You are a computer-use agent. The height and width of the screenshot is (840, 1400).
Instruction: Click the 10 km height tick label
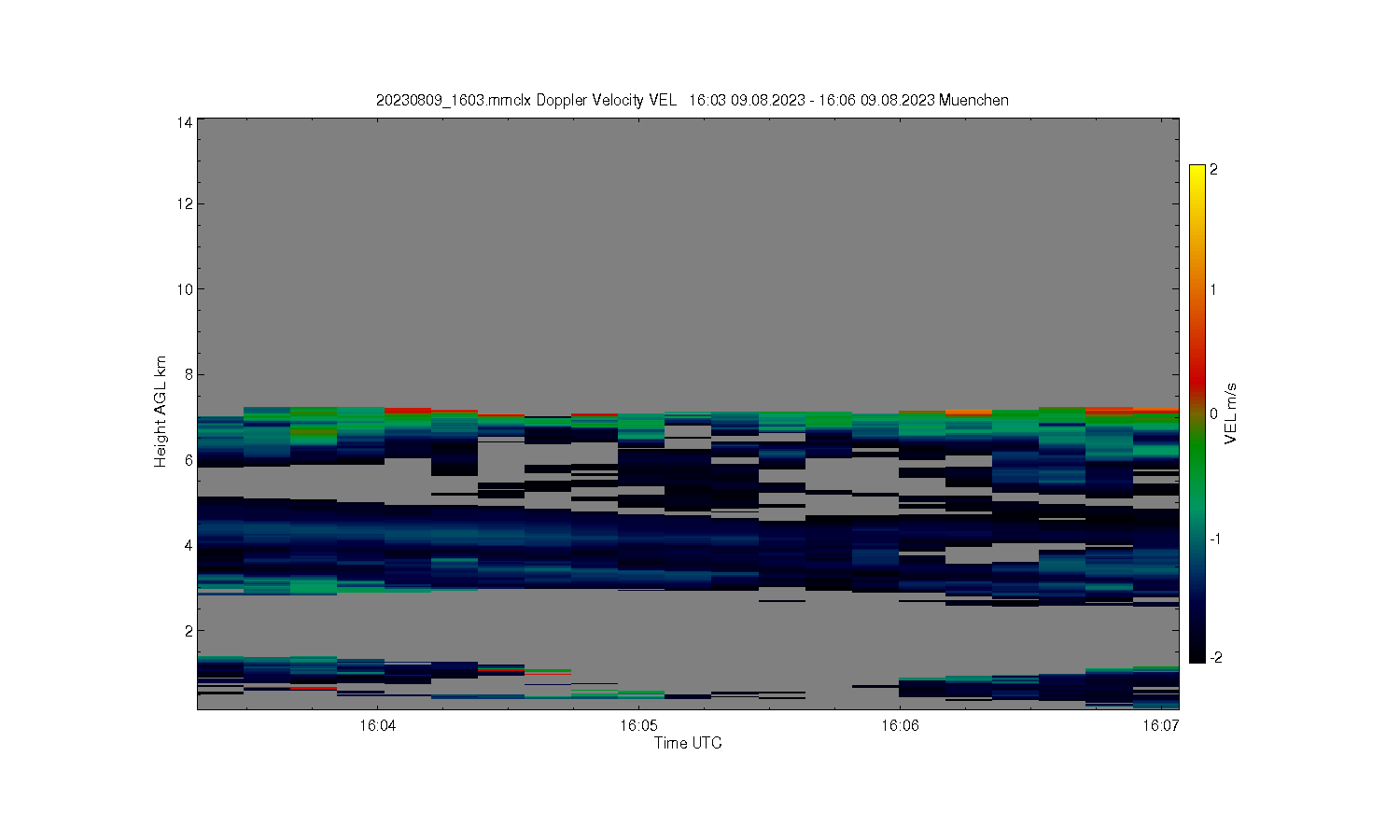[186, 289]
